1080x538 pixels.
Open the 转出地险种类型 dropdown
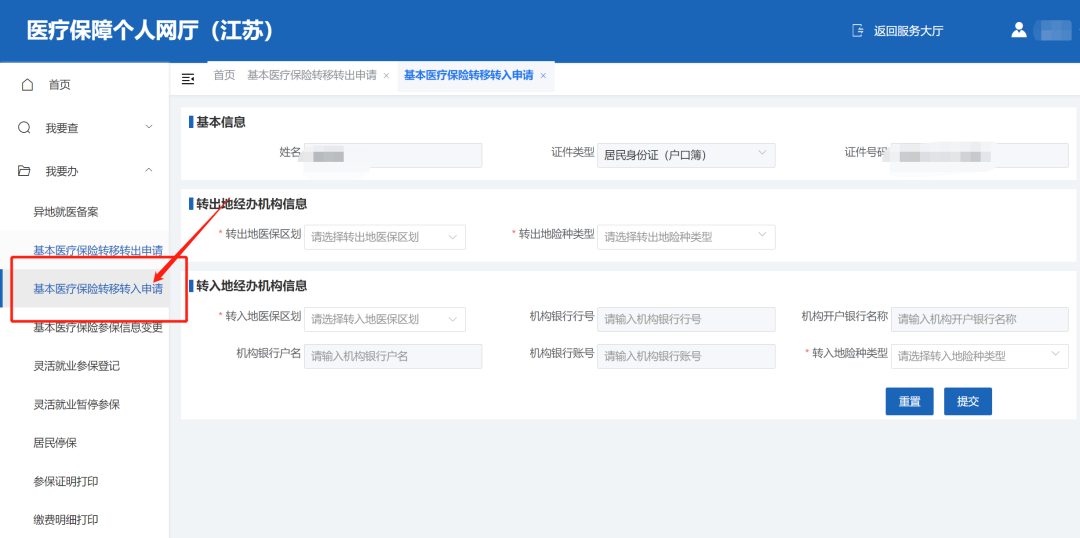click(x=685, y=237)
